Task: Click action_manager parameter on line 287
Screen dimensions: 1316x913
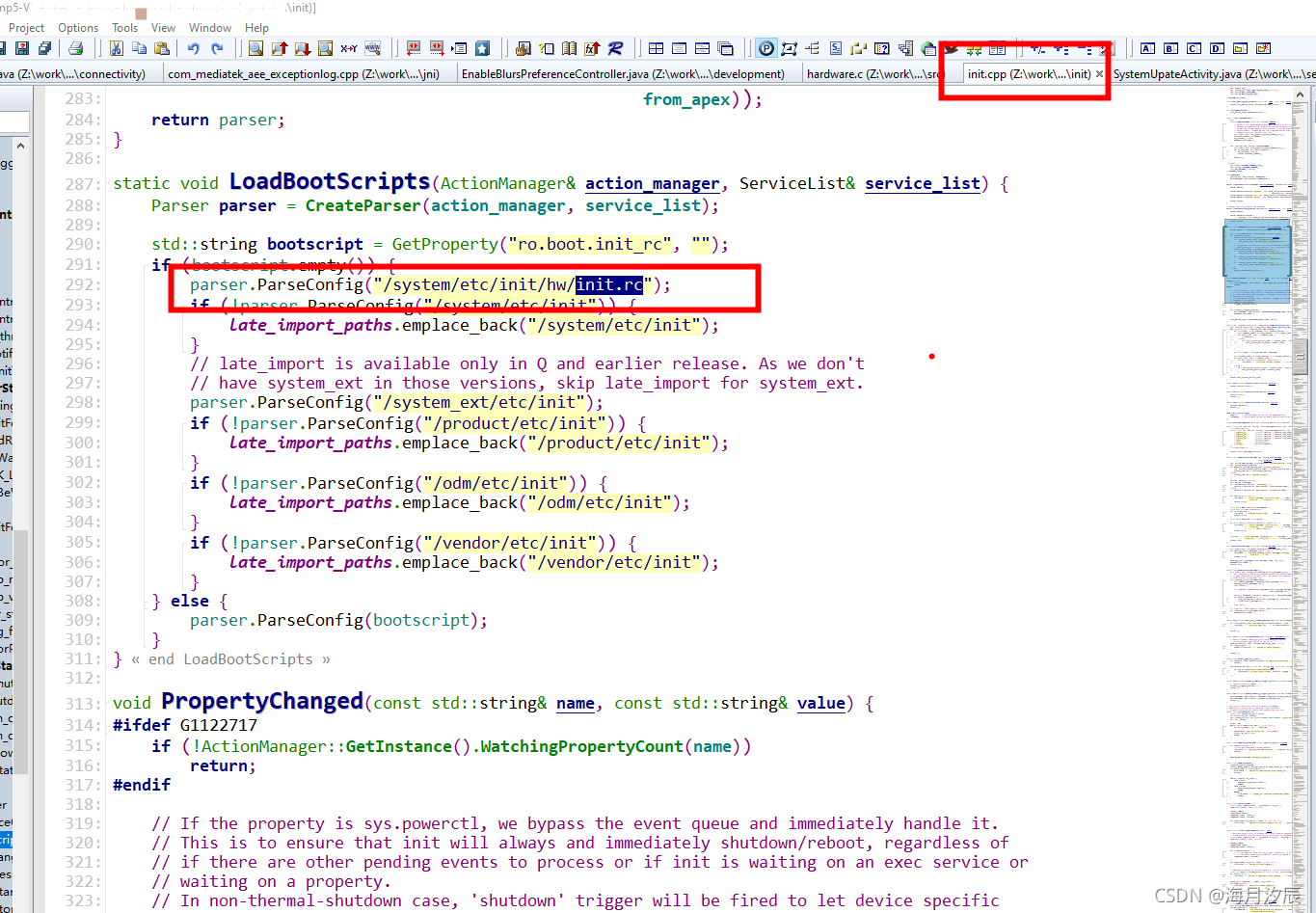Action: 653,183
